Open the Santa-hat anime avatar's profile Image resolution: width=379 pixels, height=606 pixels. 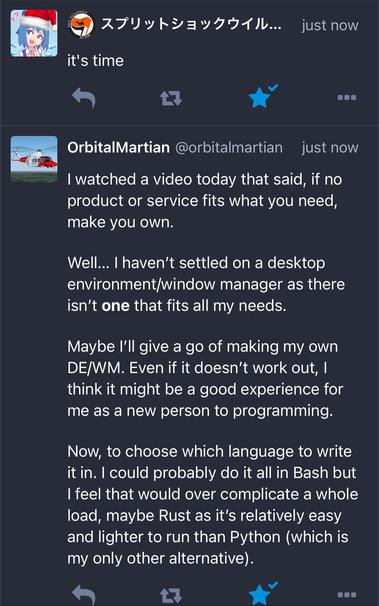(34, 34)
